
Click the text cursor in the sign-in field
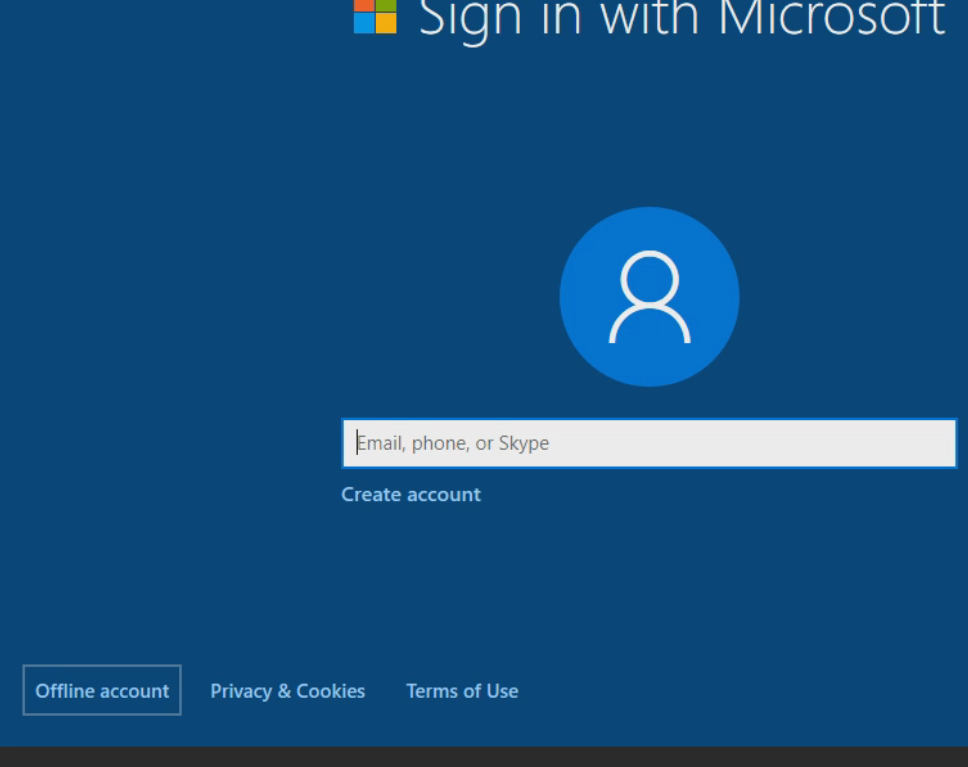click(x=357, y=443)
